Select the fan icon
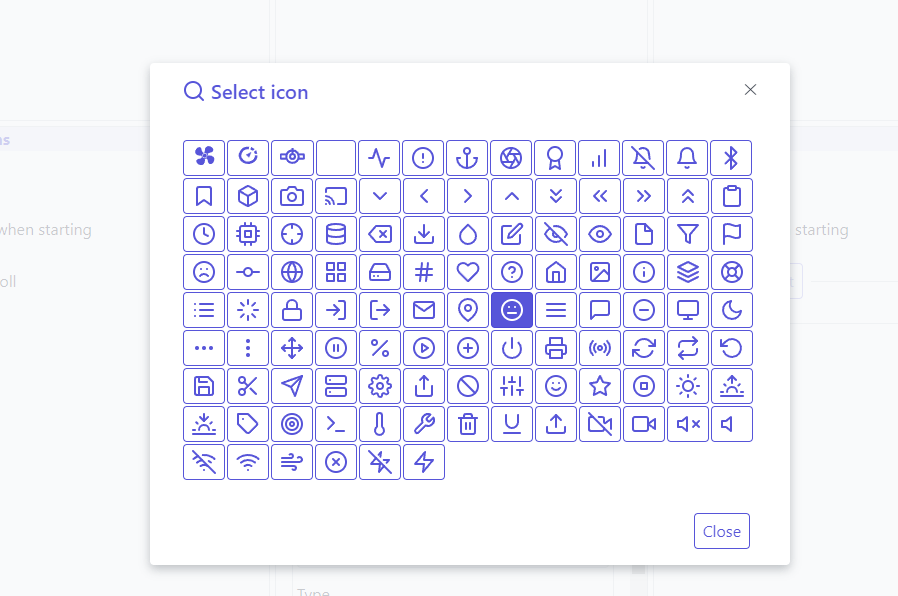This screenshot has width=898, height=596. pyautogui.click(x=204, y=158)
